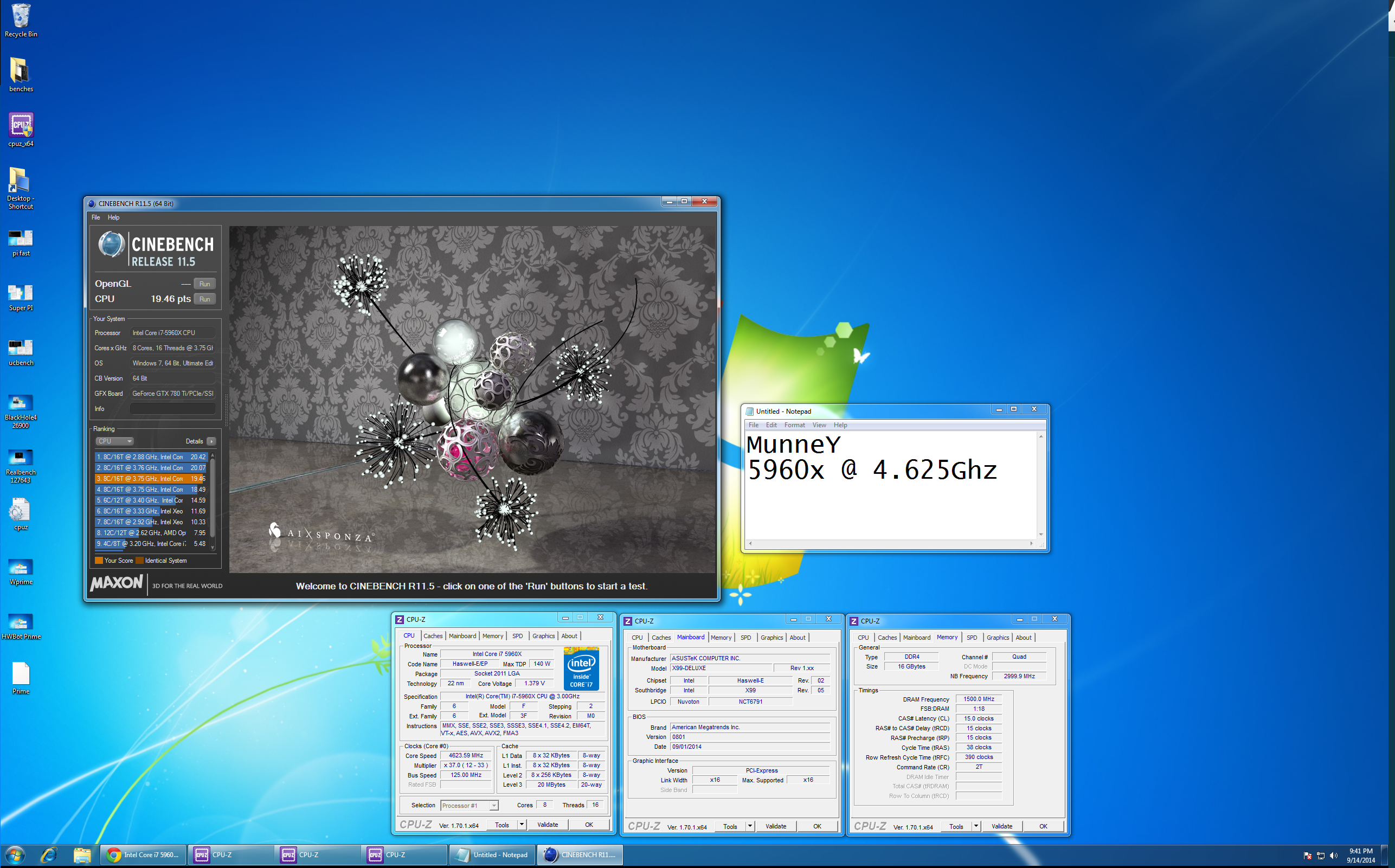Open the Recycle Bin desktop icon
1395x868 pixels.
[21, 21]
